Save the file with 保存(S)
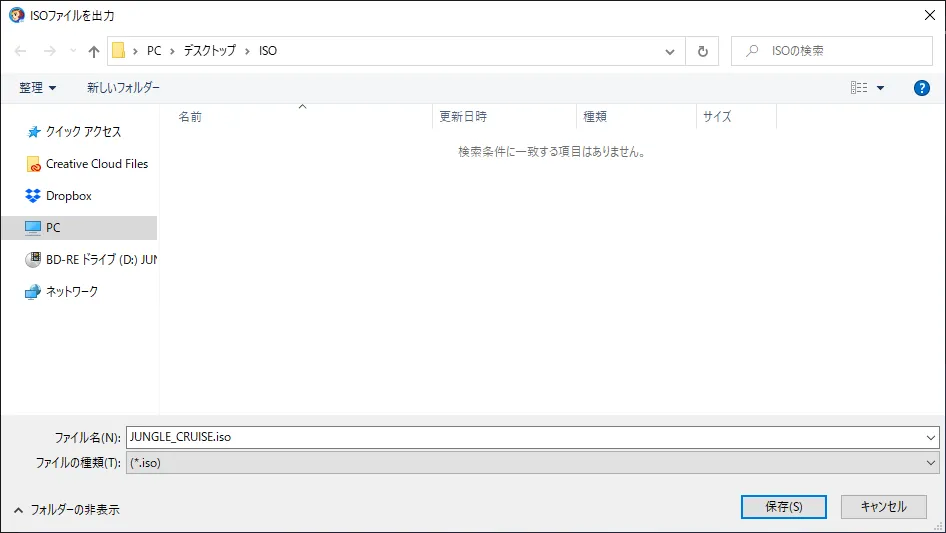 click(784, 507)
